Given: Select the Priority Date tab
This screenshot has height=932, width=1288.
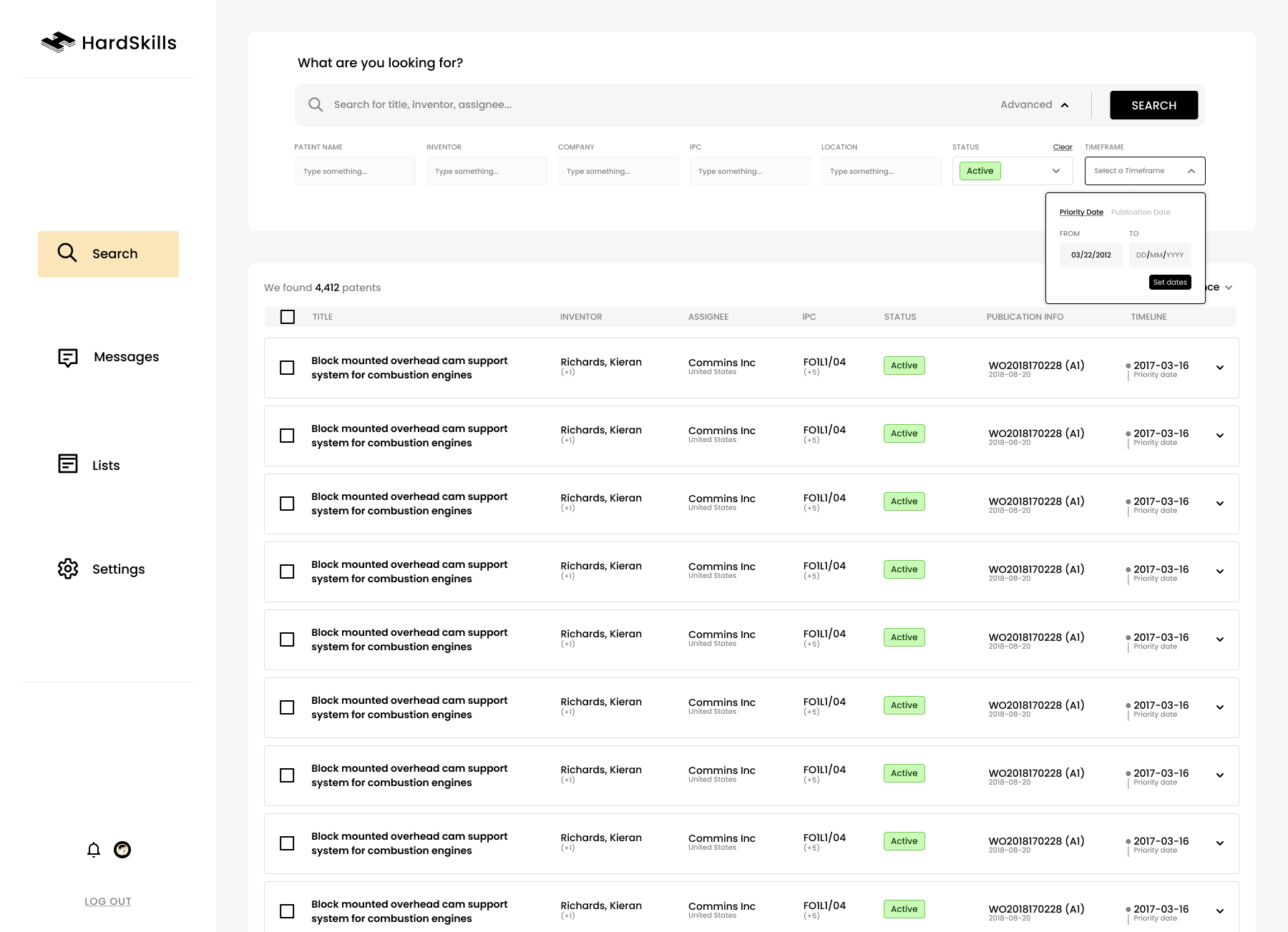Looking at the screenshot, I should tap(1081, 212).
